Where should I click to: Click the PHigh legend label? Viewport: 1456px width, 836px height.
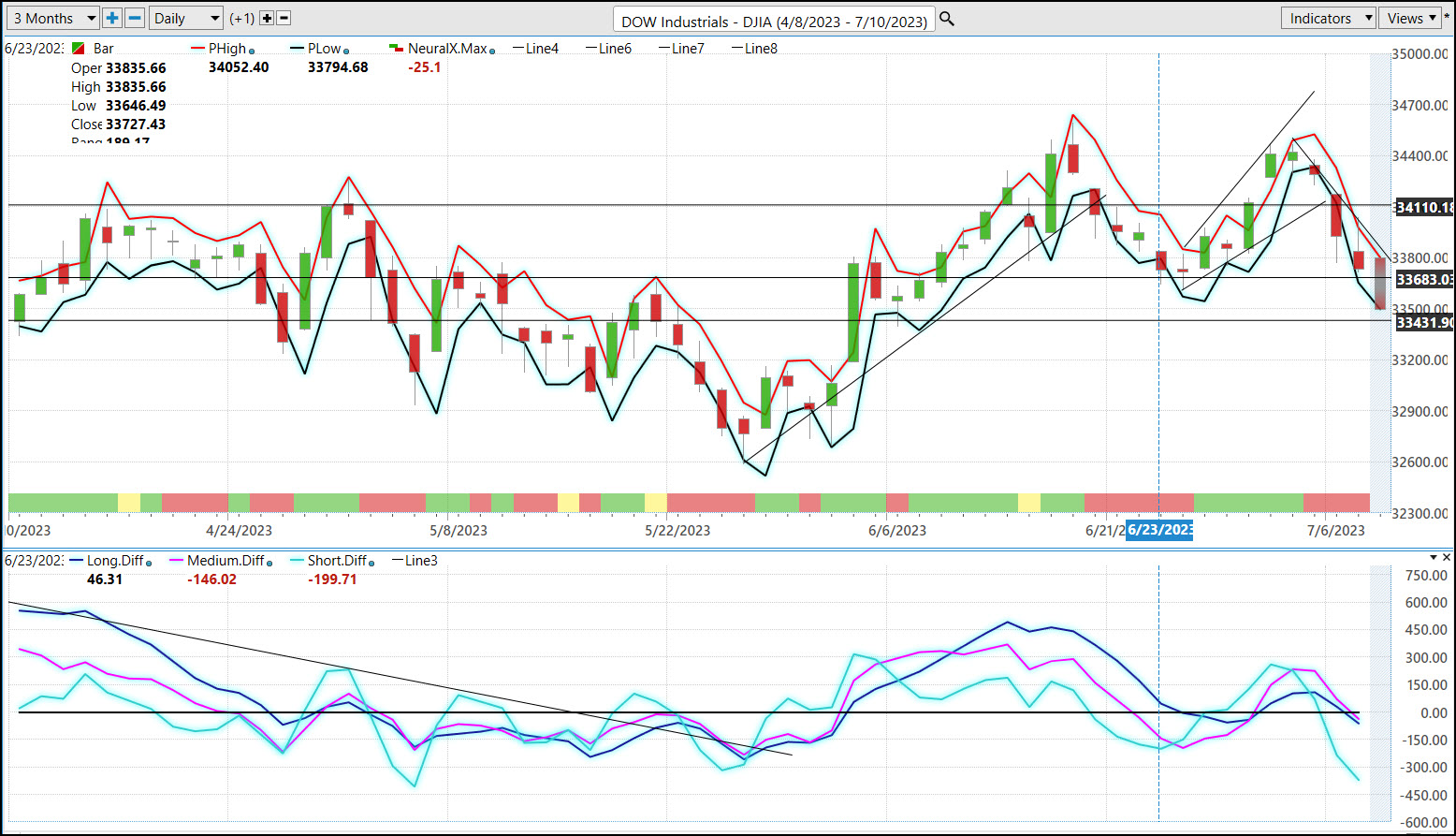point(227,49)
